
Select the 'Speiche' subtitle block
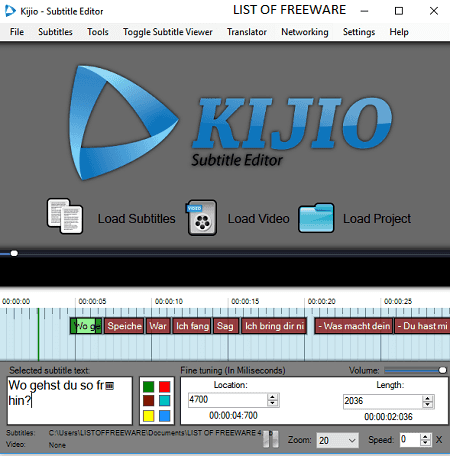click(124, 326)
